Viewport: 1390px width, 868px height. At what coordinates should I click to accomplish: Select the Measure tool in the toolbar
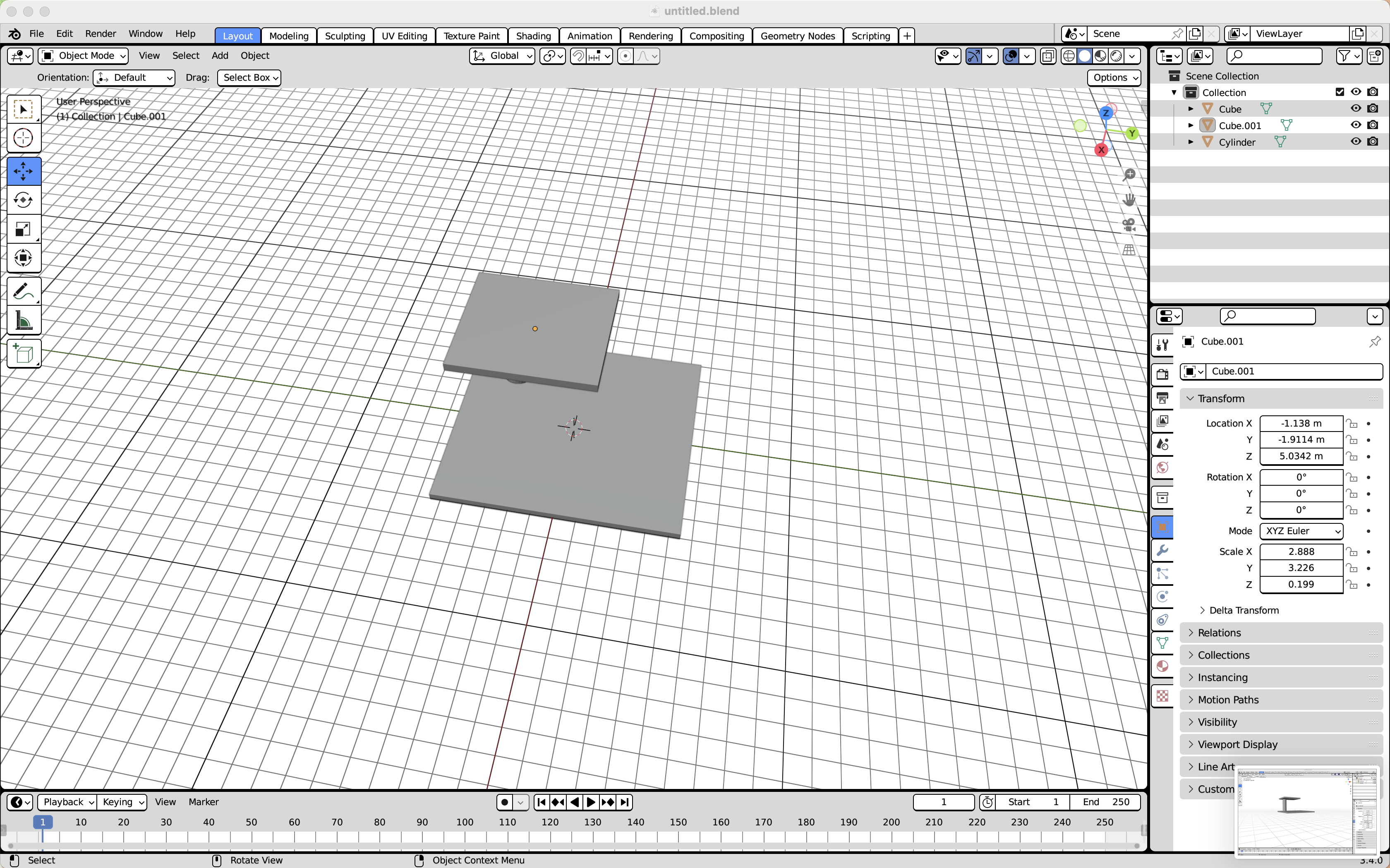[x=24, y=320]
